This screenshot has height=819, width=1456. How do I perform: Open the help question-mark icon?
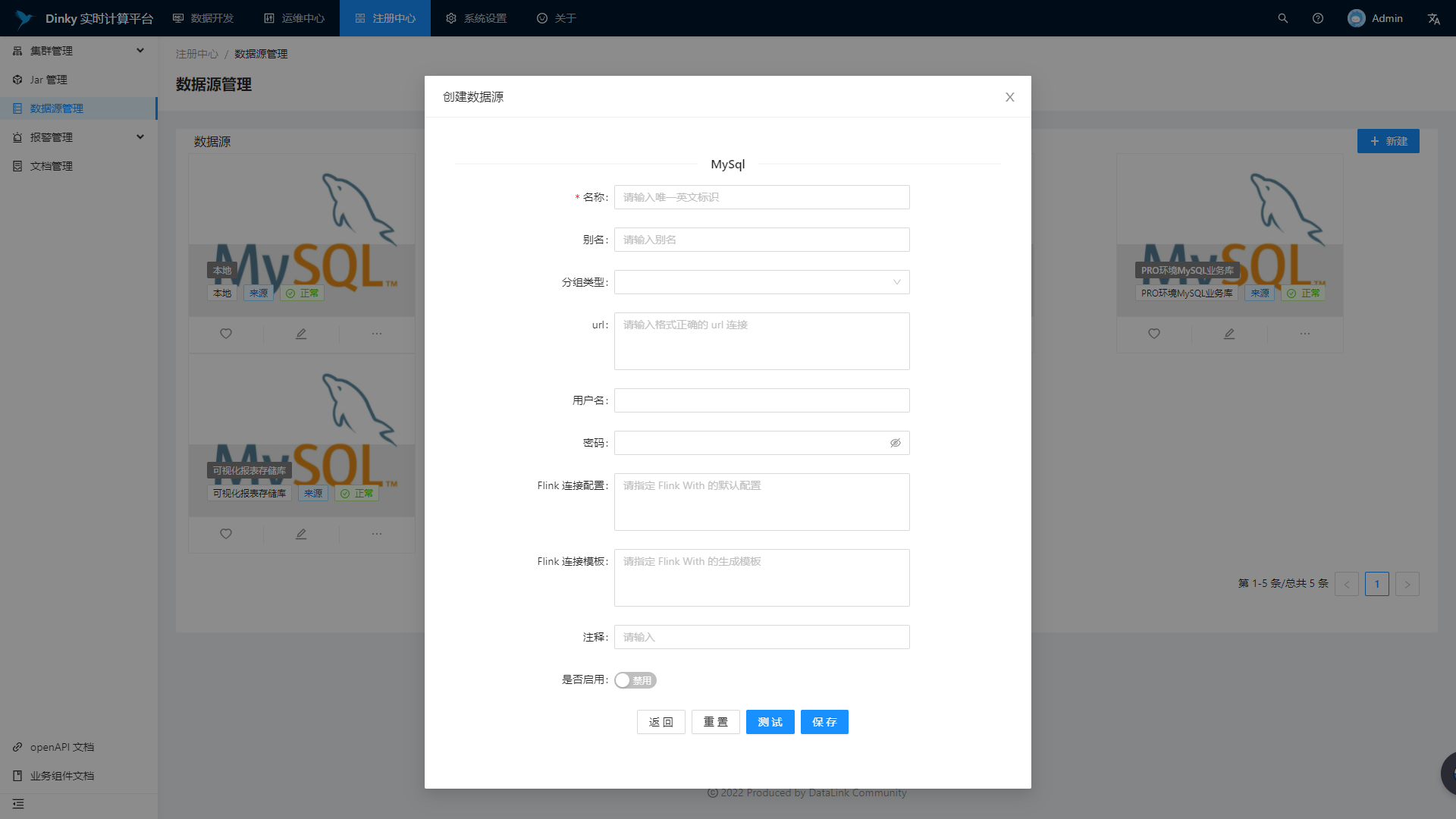(x=1318, y=18)
